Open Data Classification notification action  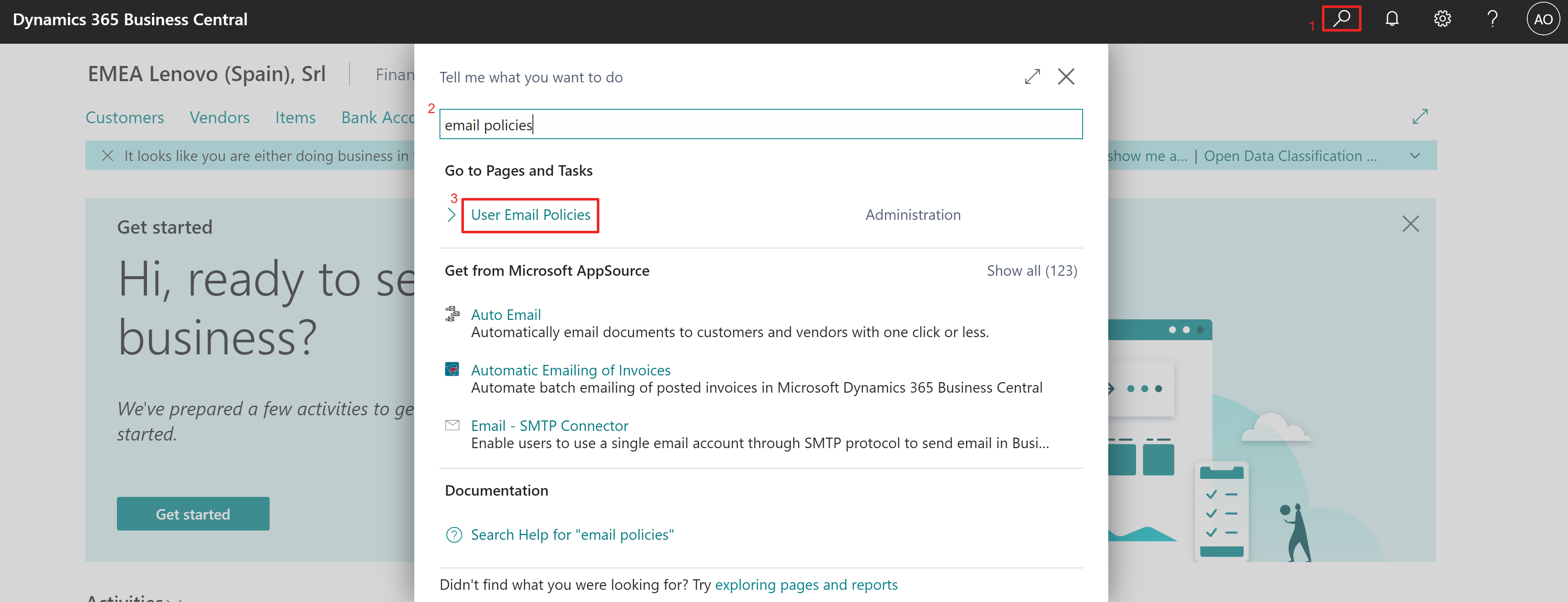(1290, 156)
